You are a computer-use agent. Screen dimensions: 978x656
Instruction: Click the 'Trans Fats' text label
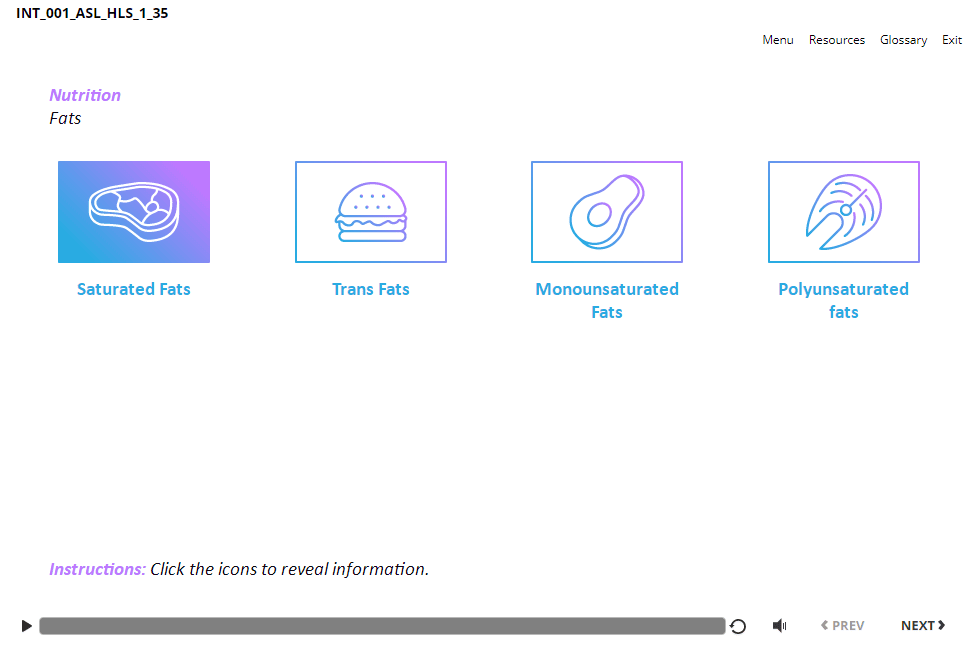coord(371,289)
